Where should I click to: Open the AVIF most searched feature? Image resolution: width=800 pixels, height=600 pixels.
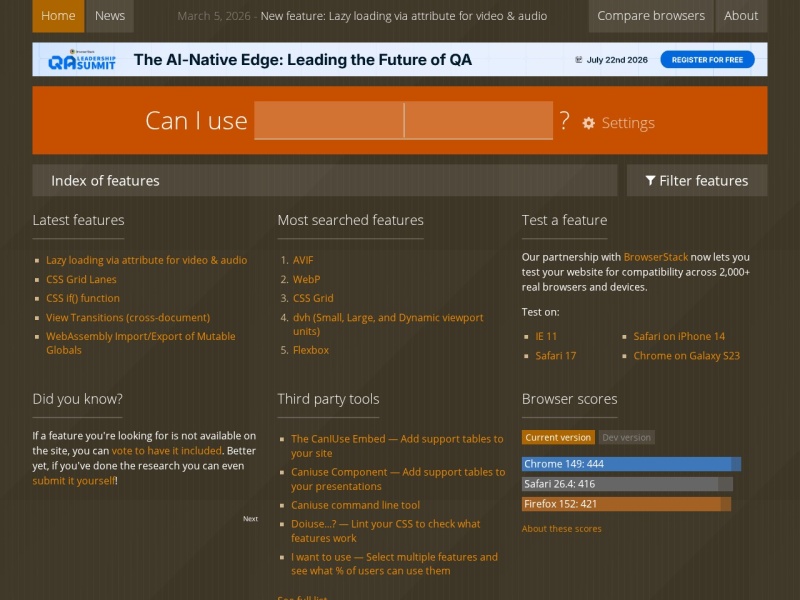(303, 260)
